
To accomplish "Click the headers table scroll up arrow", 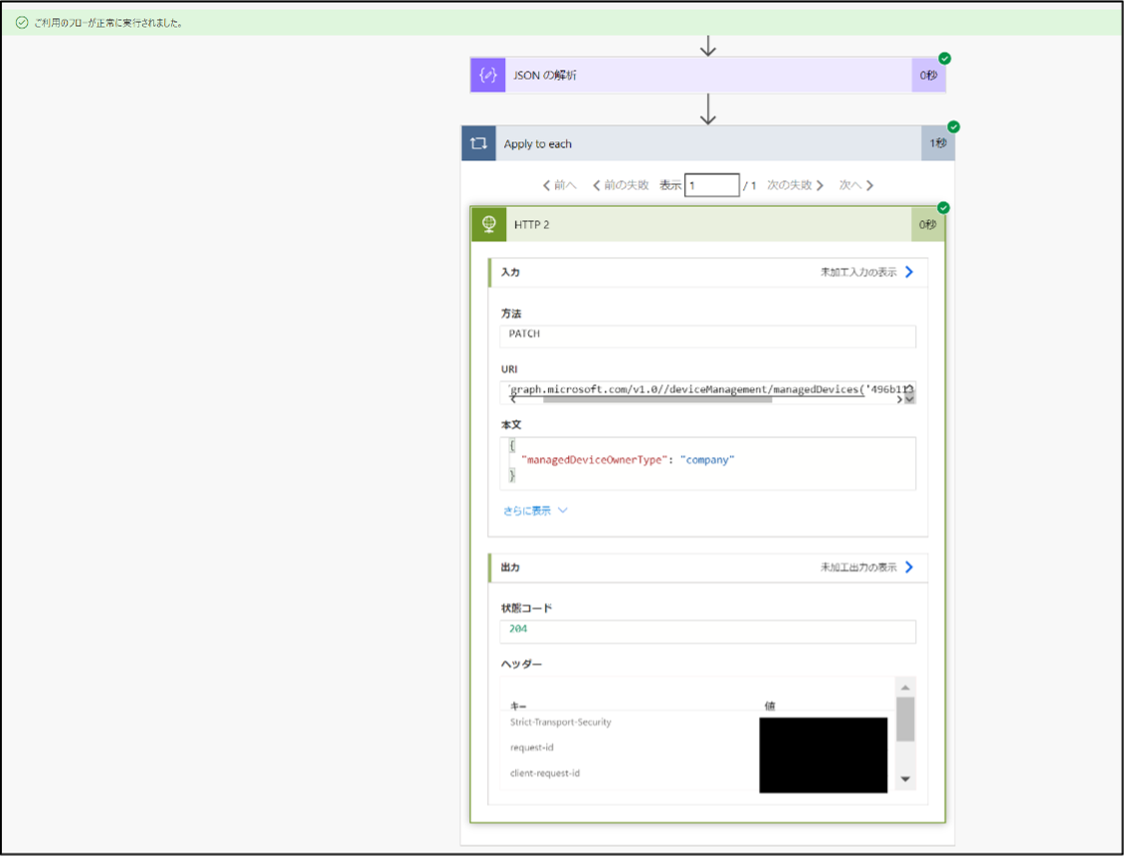I will pyautogui.click(x=905, y=688).
